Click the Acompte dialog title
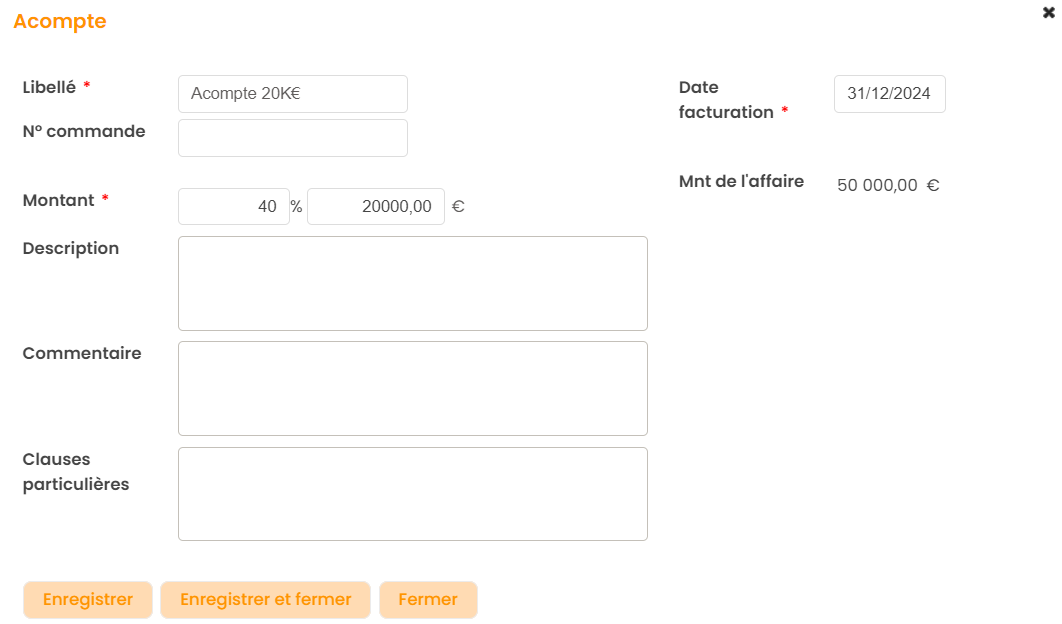 pyautogui.click(x=60, y=21)
